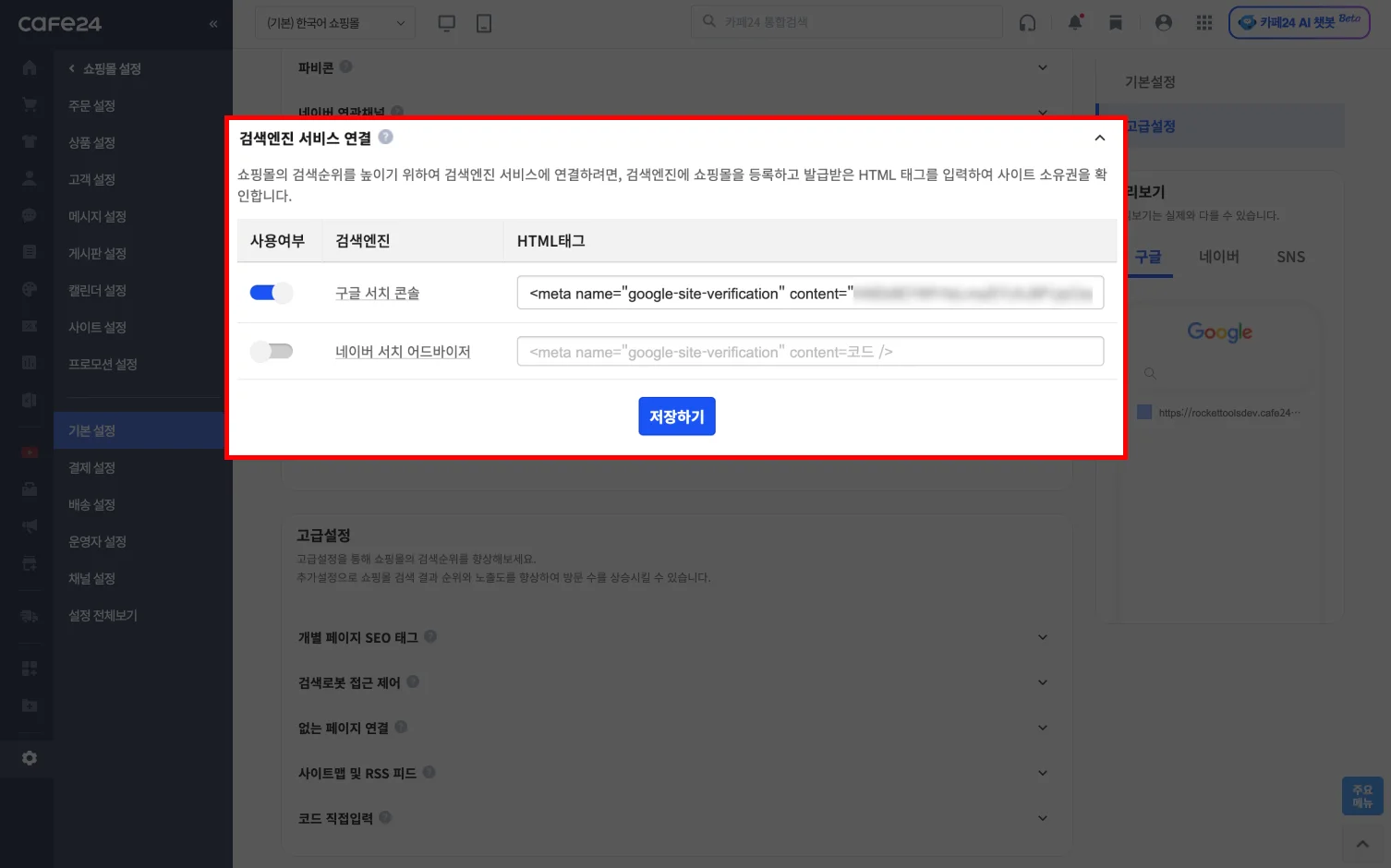The width and height of the screenshot is (1391, 868).
Task: Open the product T-shirt icon in sidebar
Action: 28,141
